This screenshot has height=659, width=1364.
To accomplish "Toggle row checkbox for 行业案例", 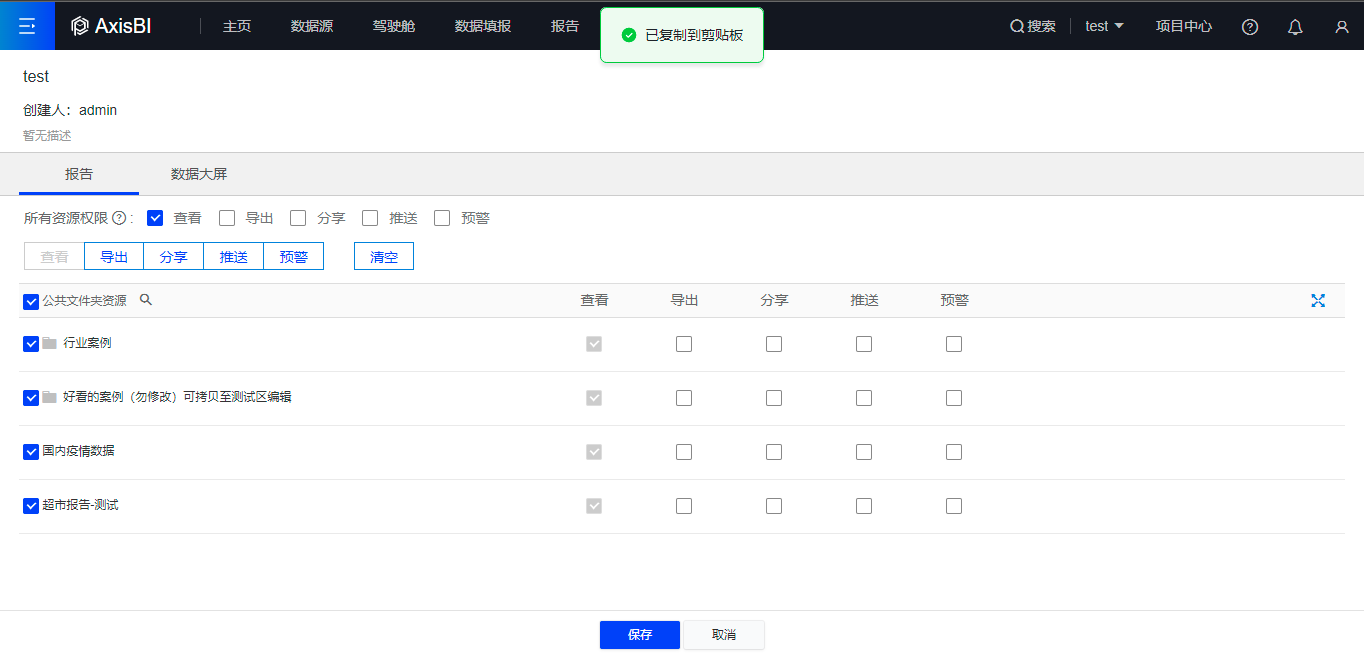I will [31, 344].
